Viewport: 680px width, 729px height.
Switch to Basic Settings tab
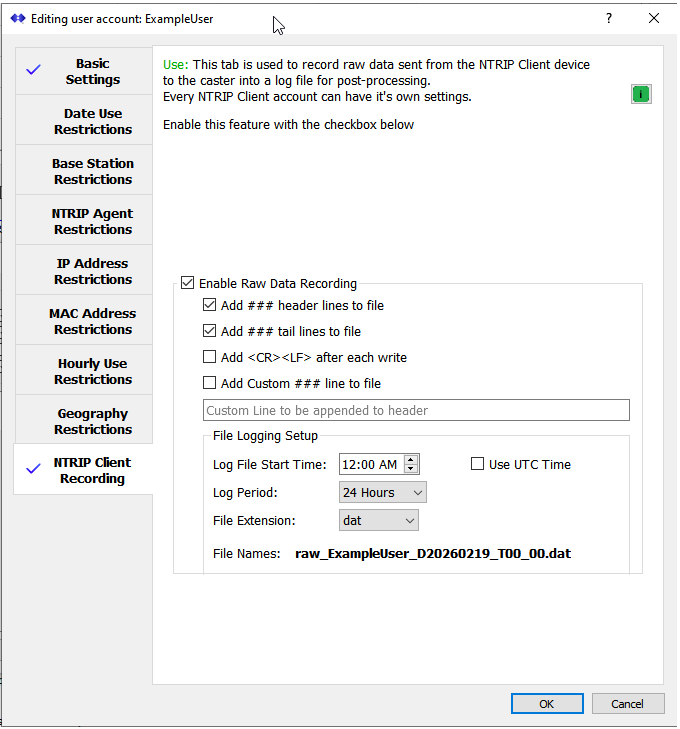(92, 72)
